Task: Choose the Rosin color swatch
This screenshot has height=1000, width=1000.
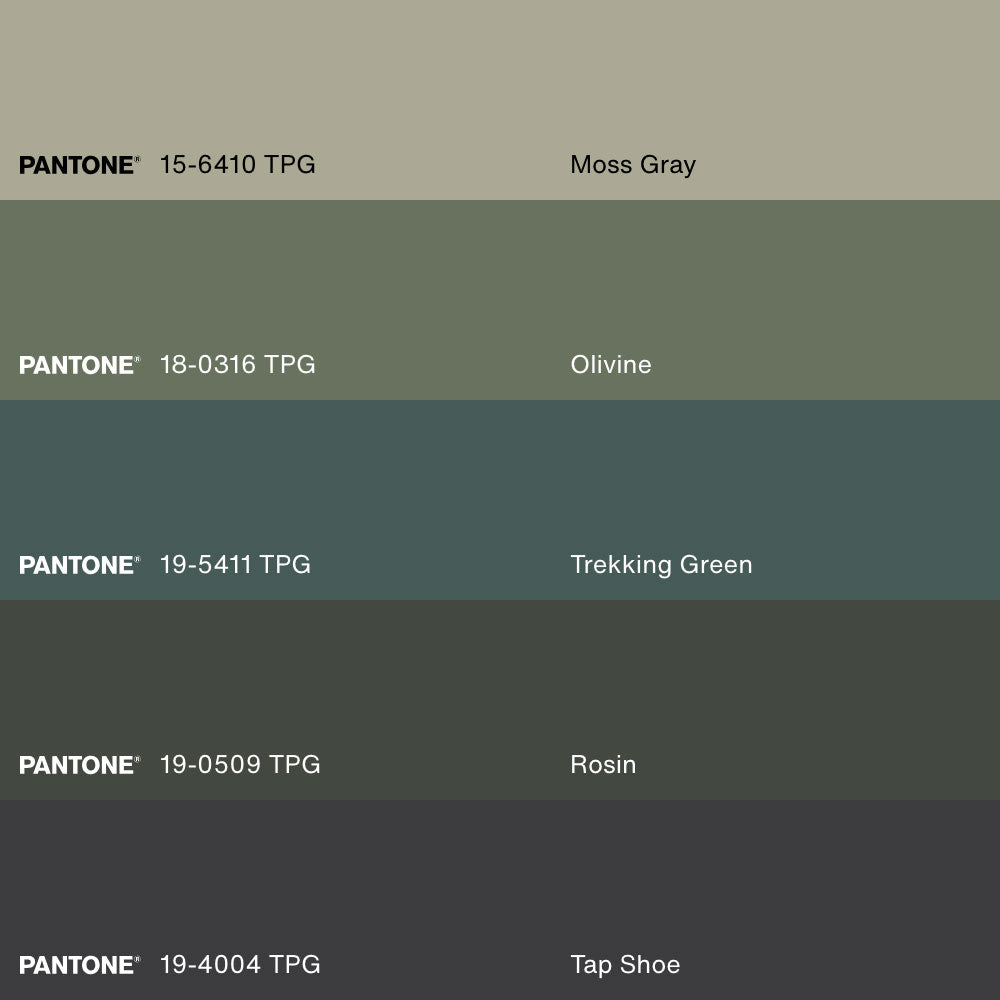Action: 500,680
